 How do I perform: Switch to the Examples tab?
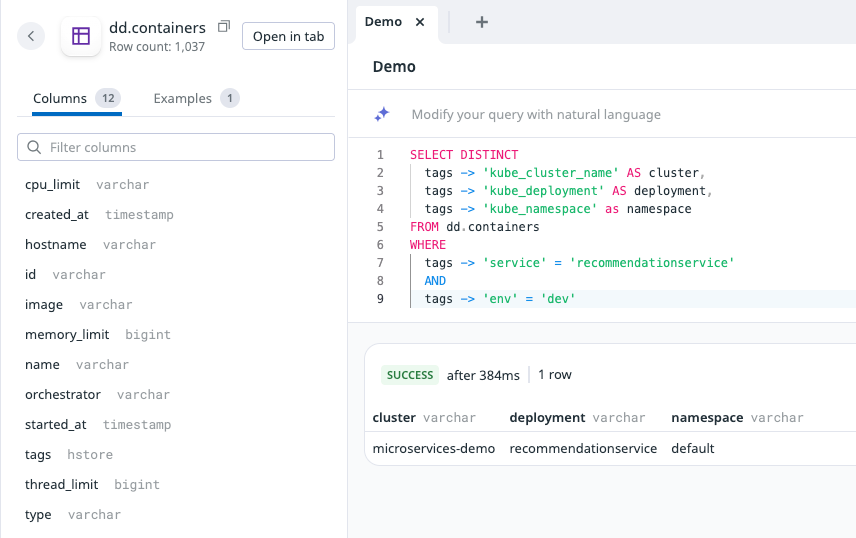pos(196,98)
